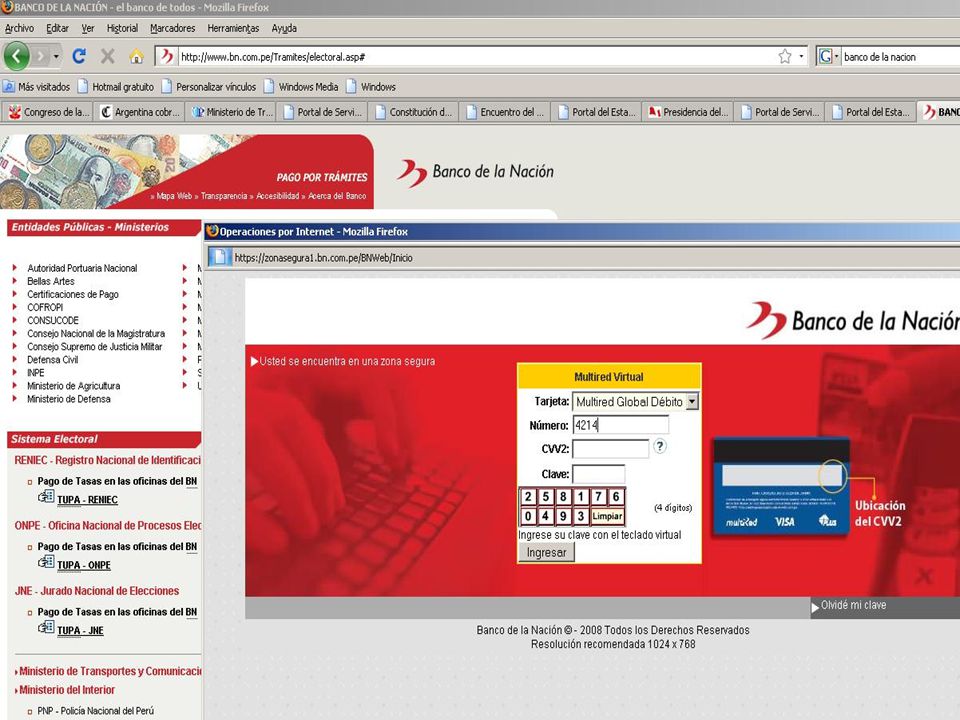Click virtual keypad digit 4
The image size is (960, 720).
click(x=546, y=516)
